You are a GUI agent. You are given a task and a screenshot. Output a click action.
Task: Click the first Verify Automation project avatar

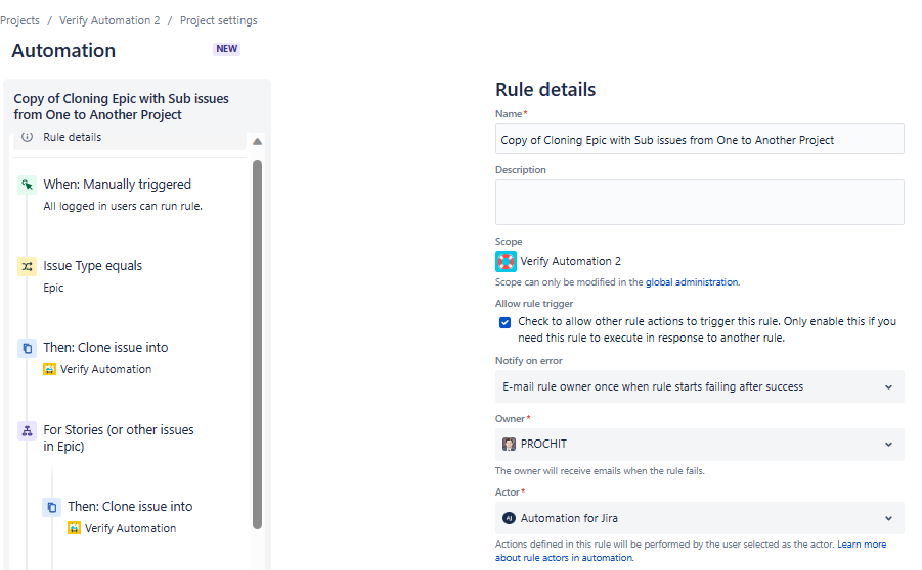coord(49,369)
